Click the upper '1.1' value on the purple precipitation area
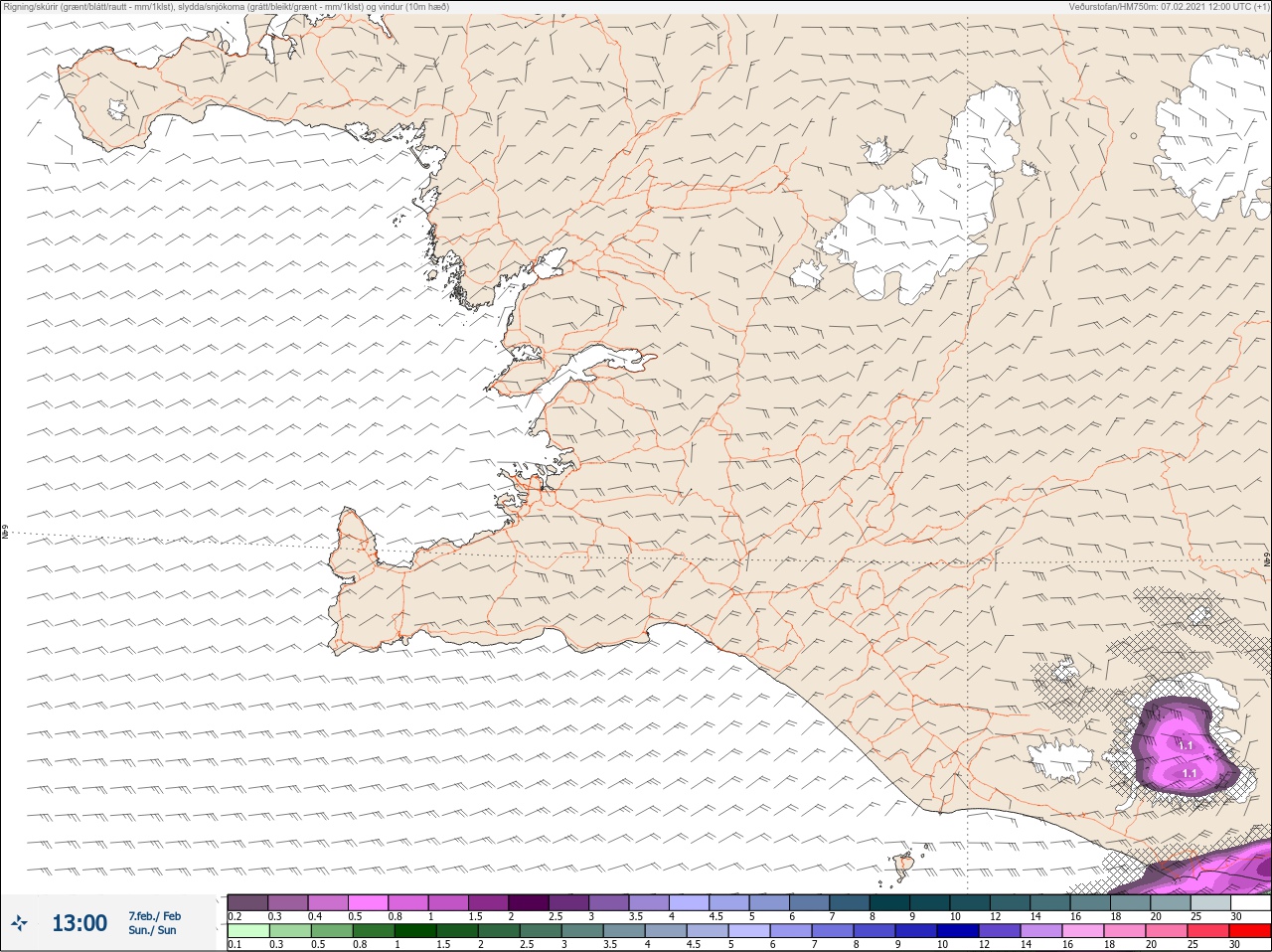1272x952 pixels. pyautogui.click(x=1186, y=745)
